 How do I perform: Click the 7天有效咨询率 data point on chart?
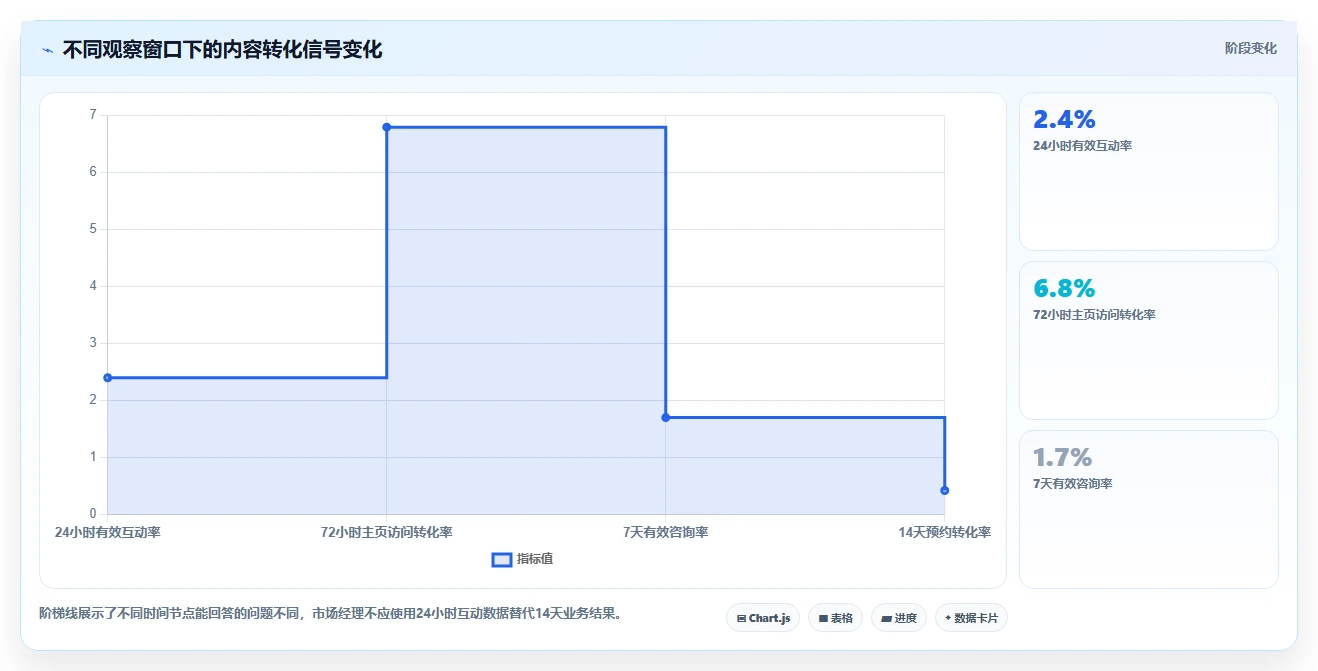point(666,417)
